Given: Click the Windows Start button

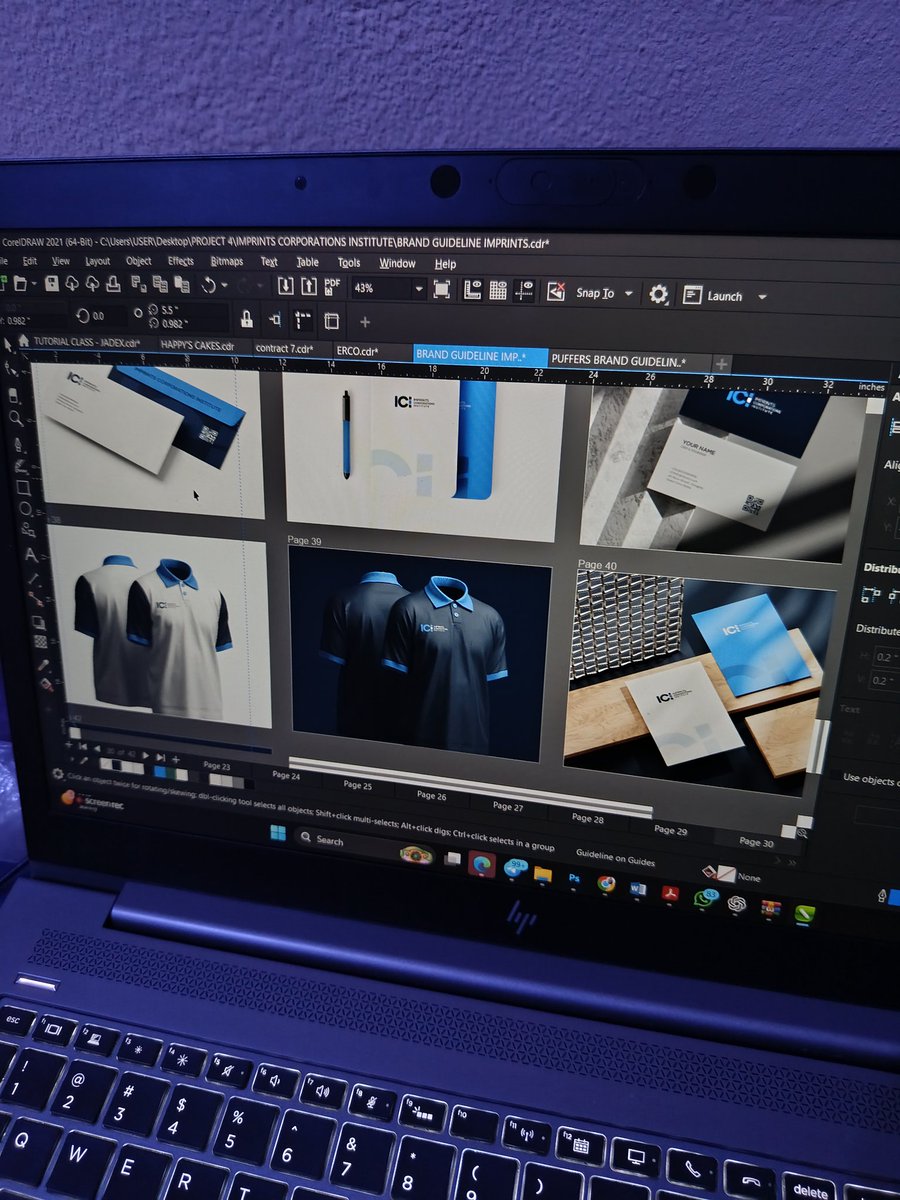Looking at the screenshot, I should [x=277, y=832].
